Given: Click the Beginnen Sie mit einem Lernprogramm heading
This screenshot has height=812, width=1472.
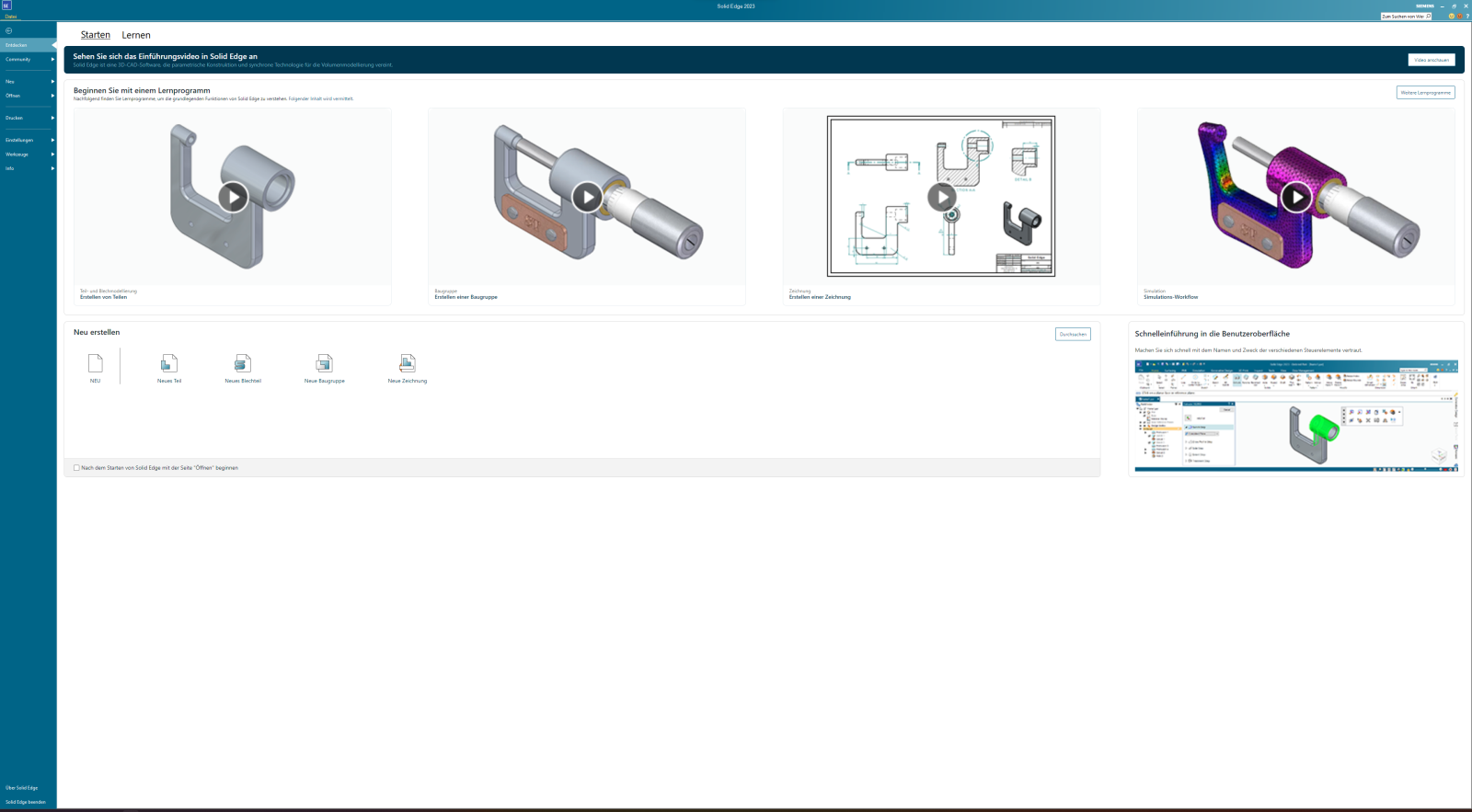Looking at the screenshot, I should (x=142, y=90).
